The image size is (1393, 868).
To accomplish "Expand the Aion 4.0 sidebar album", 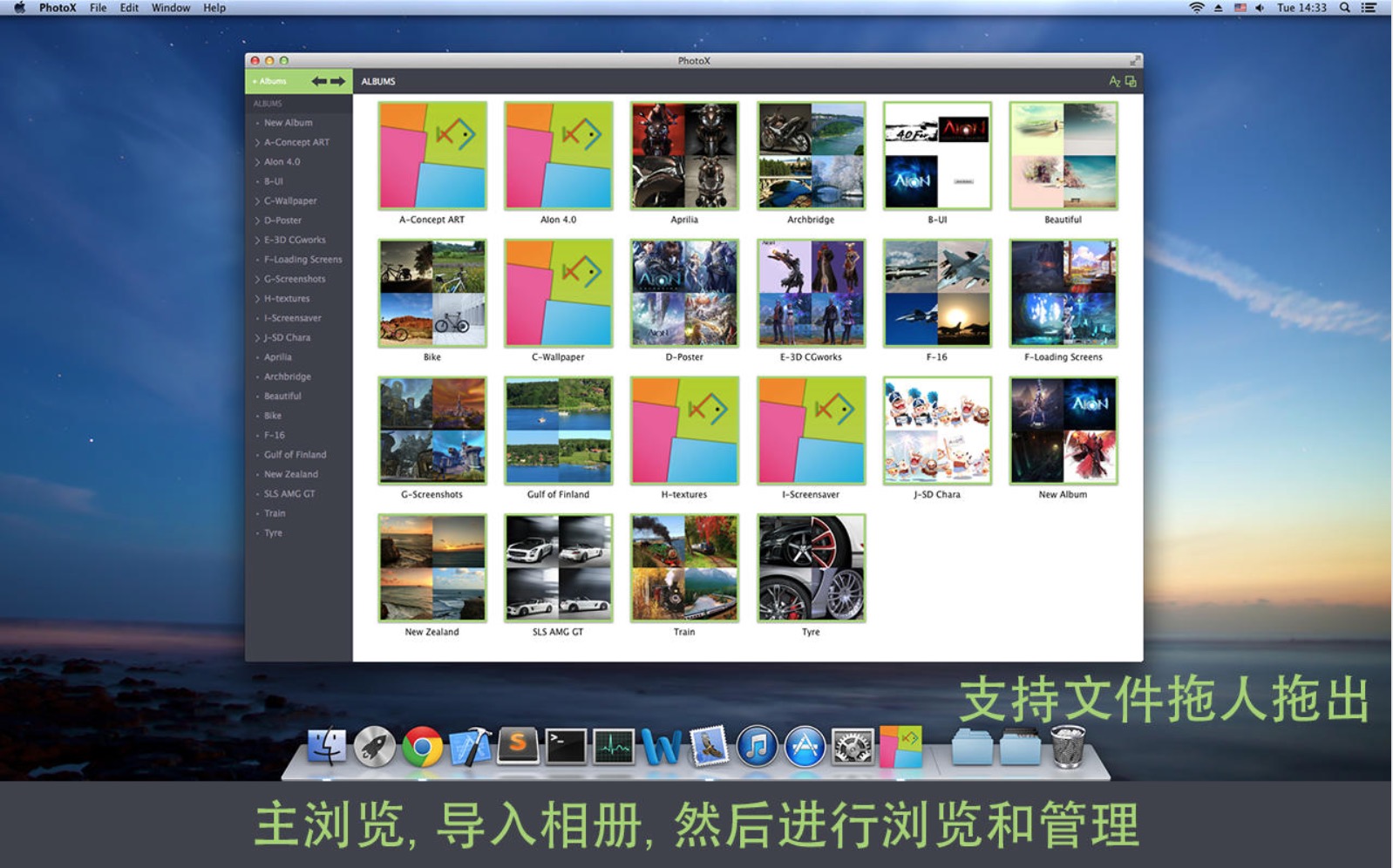I will (257, 162).
